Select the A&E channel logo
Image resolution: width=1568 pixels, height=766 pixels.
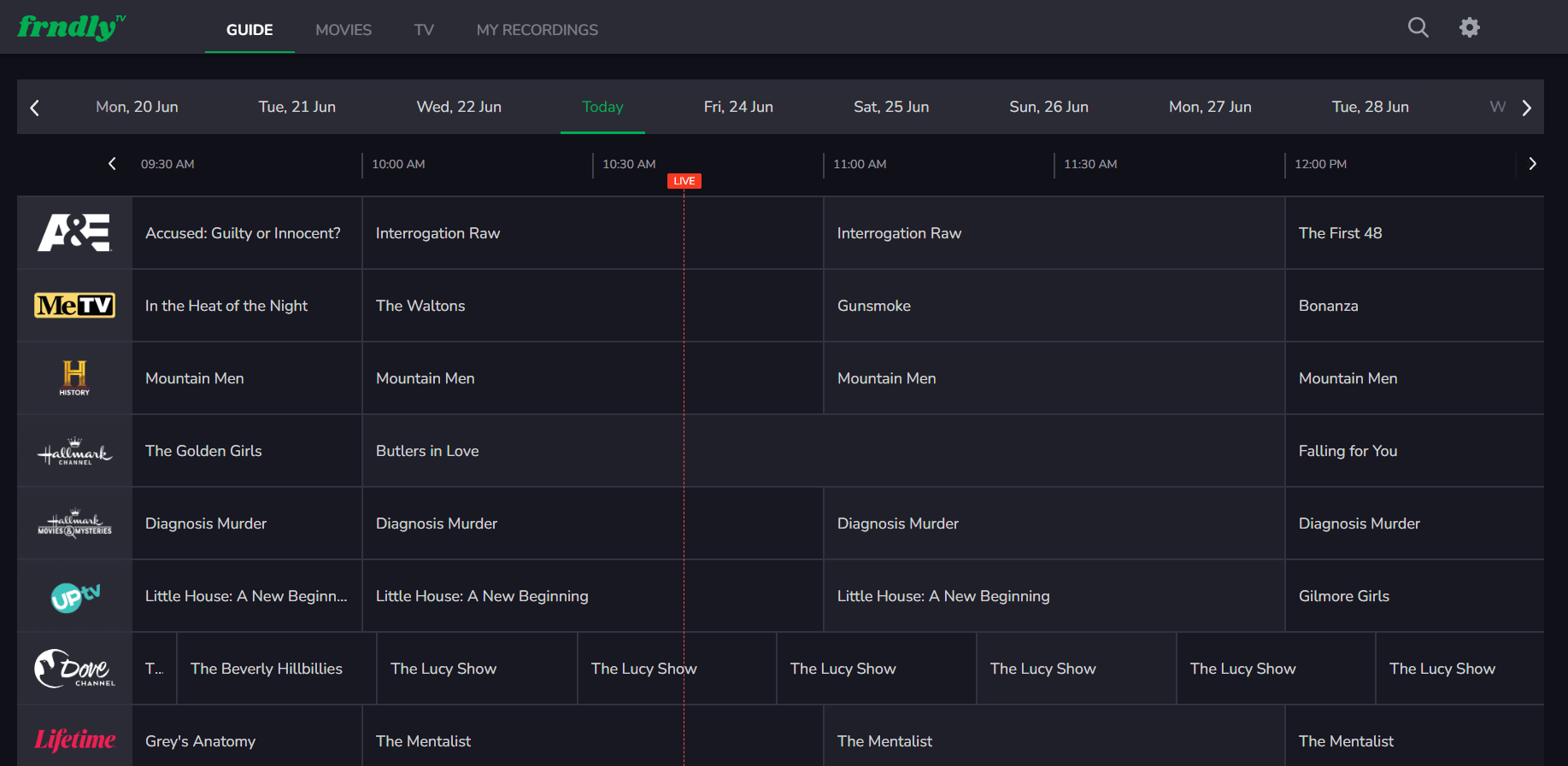tap(74, 233)
